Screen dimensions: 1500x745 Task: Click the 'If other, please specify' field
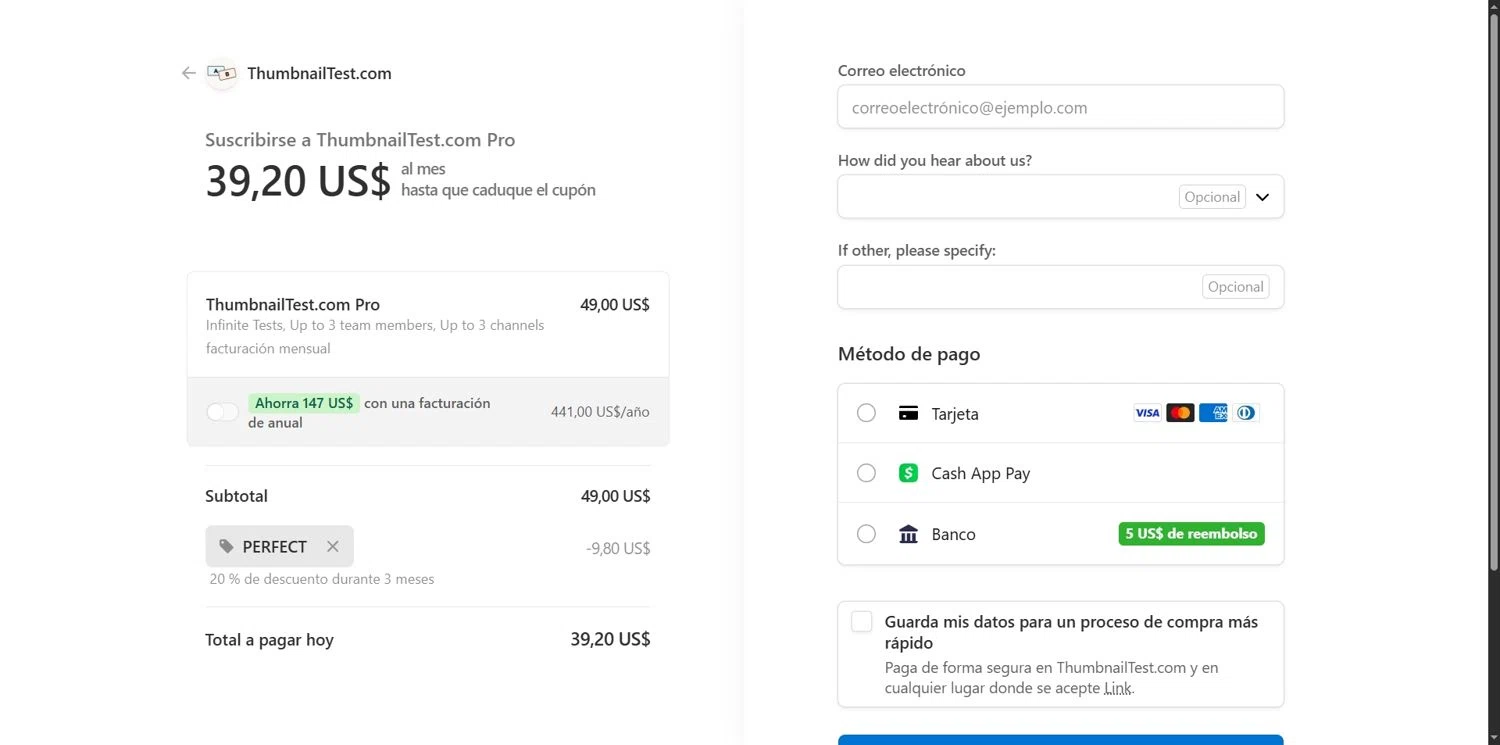coord(1060,287)
